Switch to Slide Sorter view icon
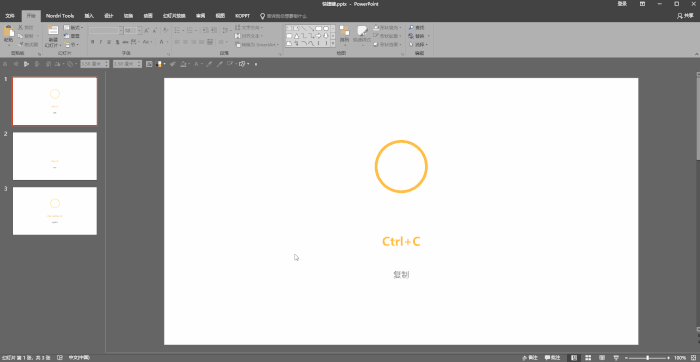 click(588, 358)
